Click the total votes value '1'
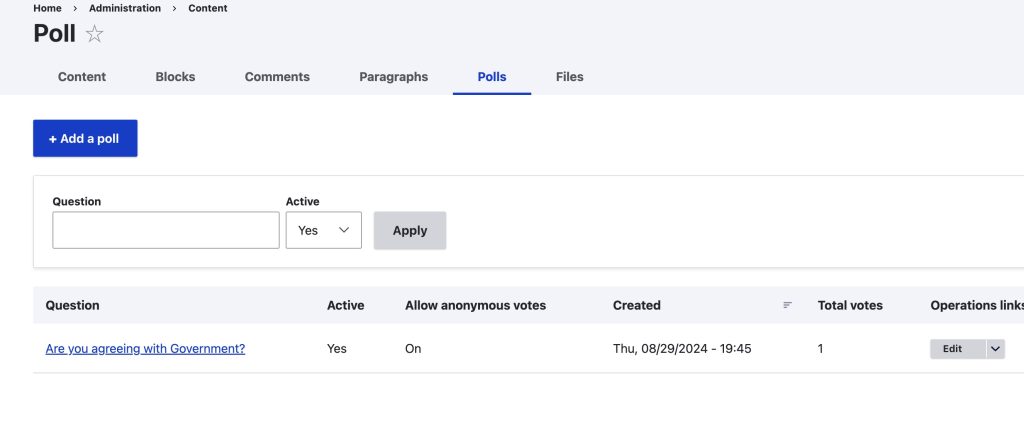The width and height of the screenshot is (1024, 427). point(820,349)
